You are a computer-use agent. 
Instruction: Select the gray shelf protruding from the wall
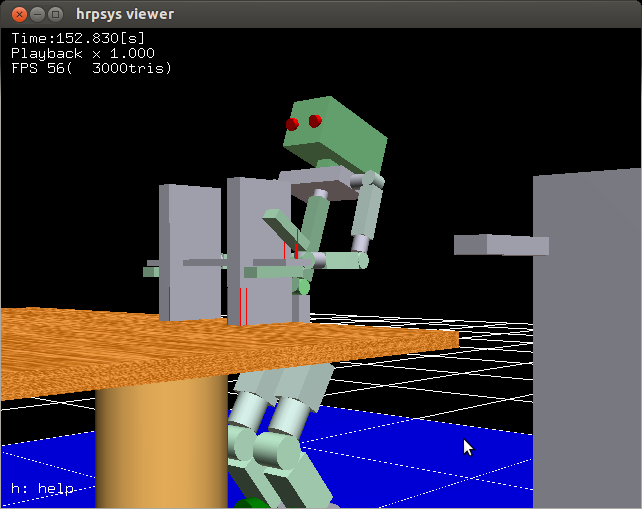coord(500,245)
